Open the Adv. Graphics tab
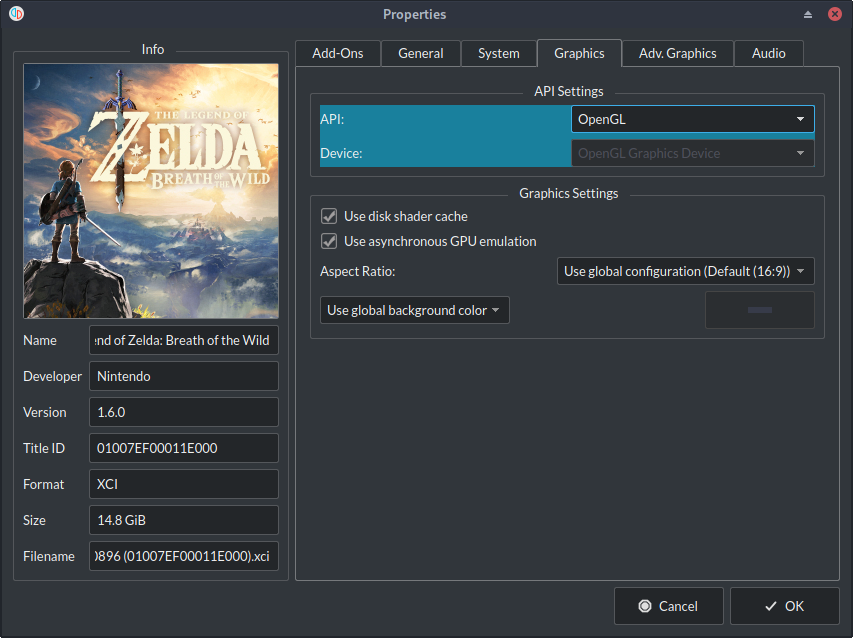Screen dimensions: 853x638 678,53
